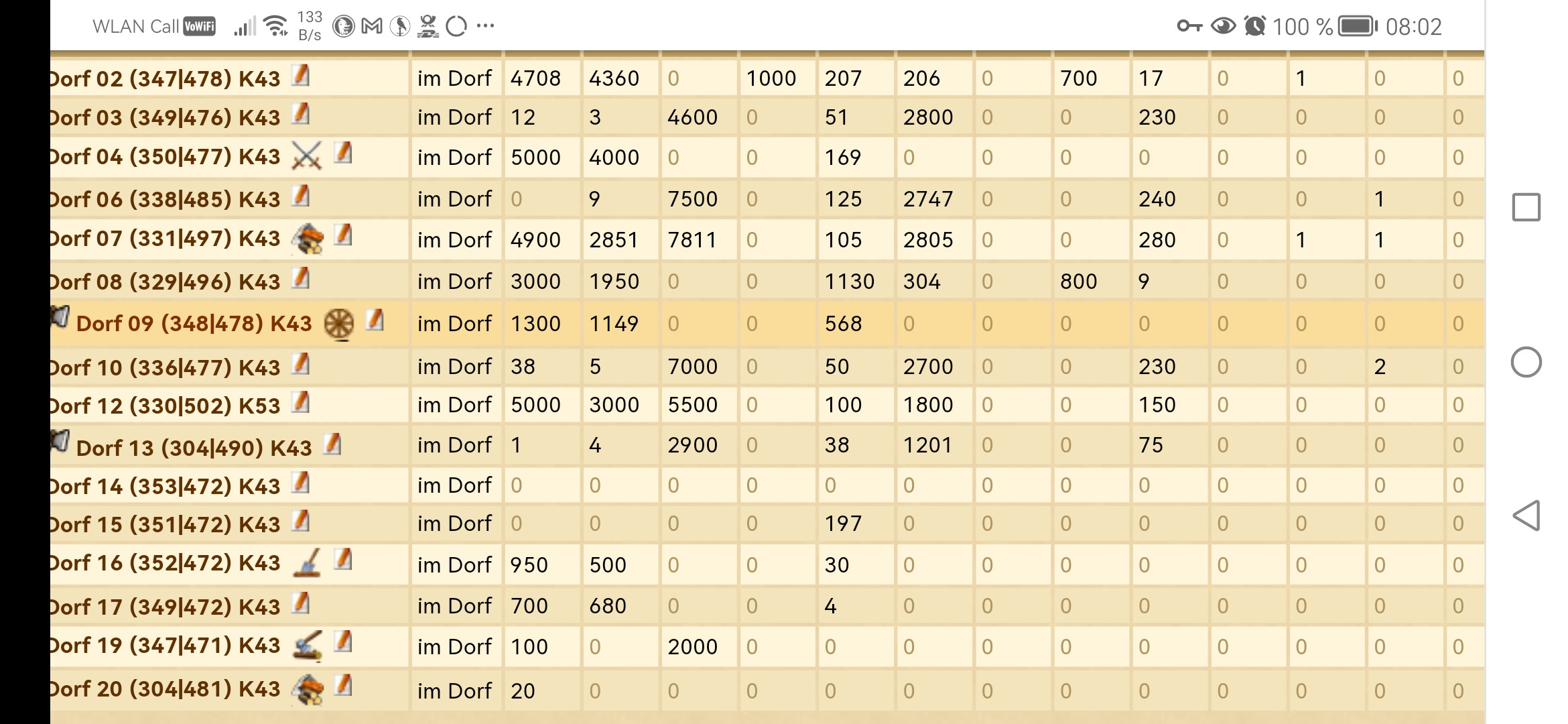Tap the Android back triangle button
This screenshot has width=1568, height=724.
tap(1526, 516)
